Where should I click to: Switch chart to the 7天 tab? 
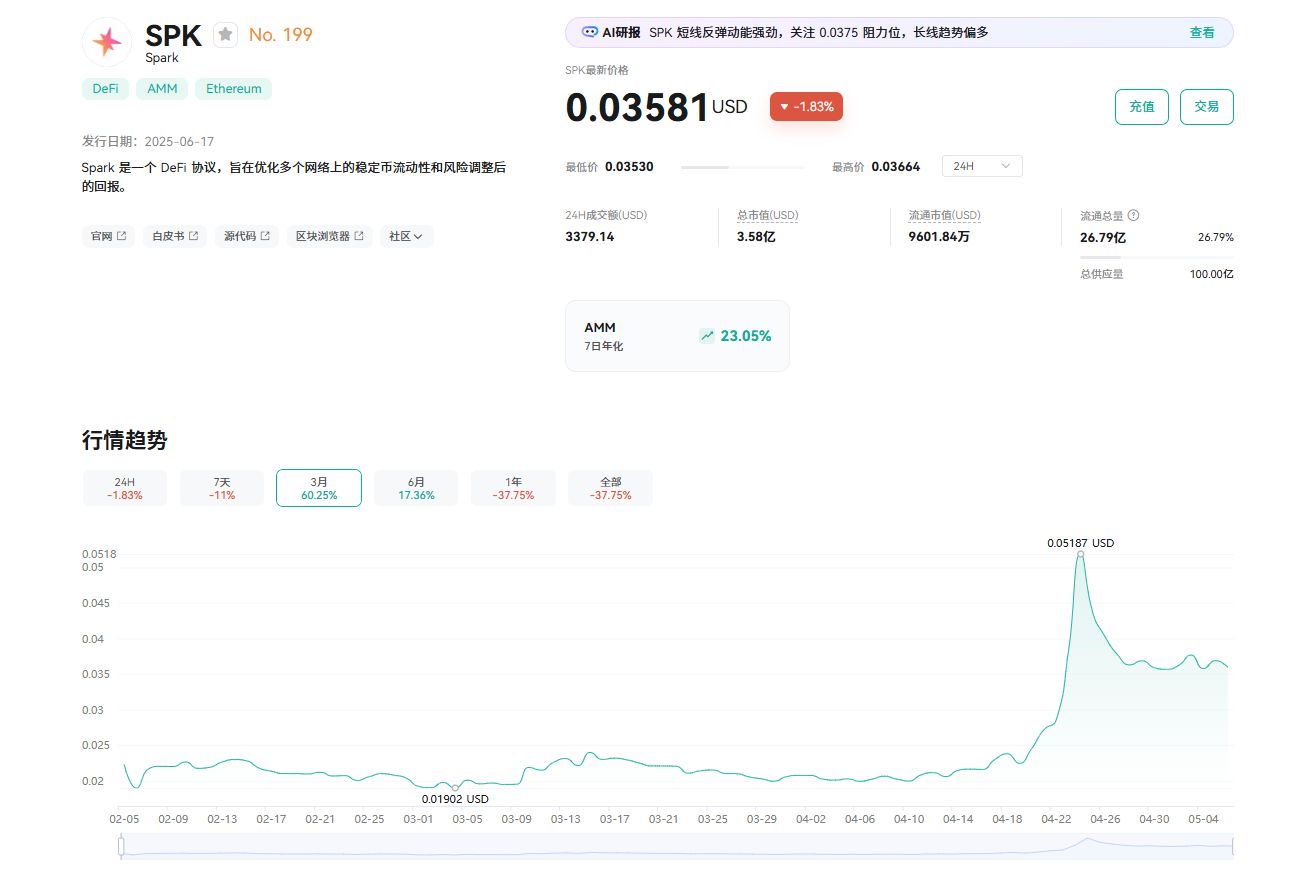coord(222,488)
